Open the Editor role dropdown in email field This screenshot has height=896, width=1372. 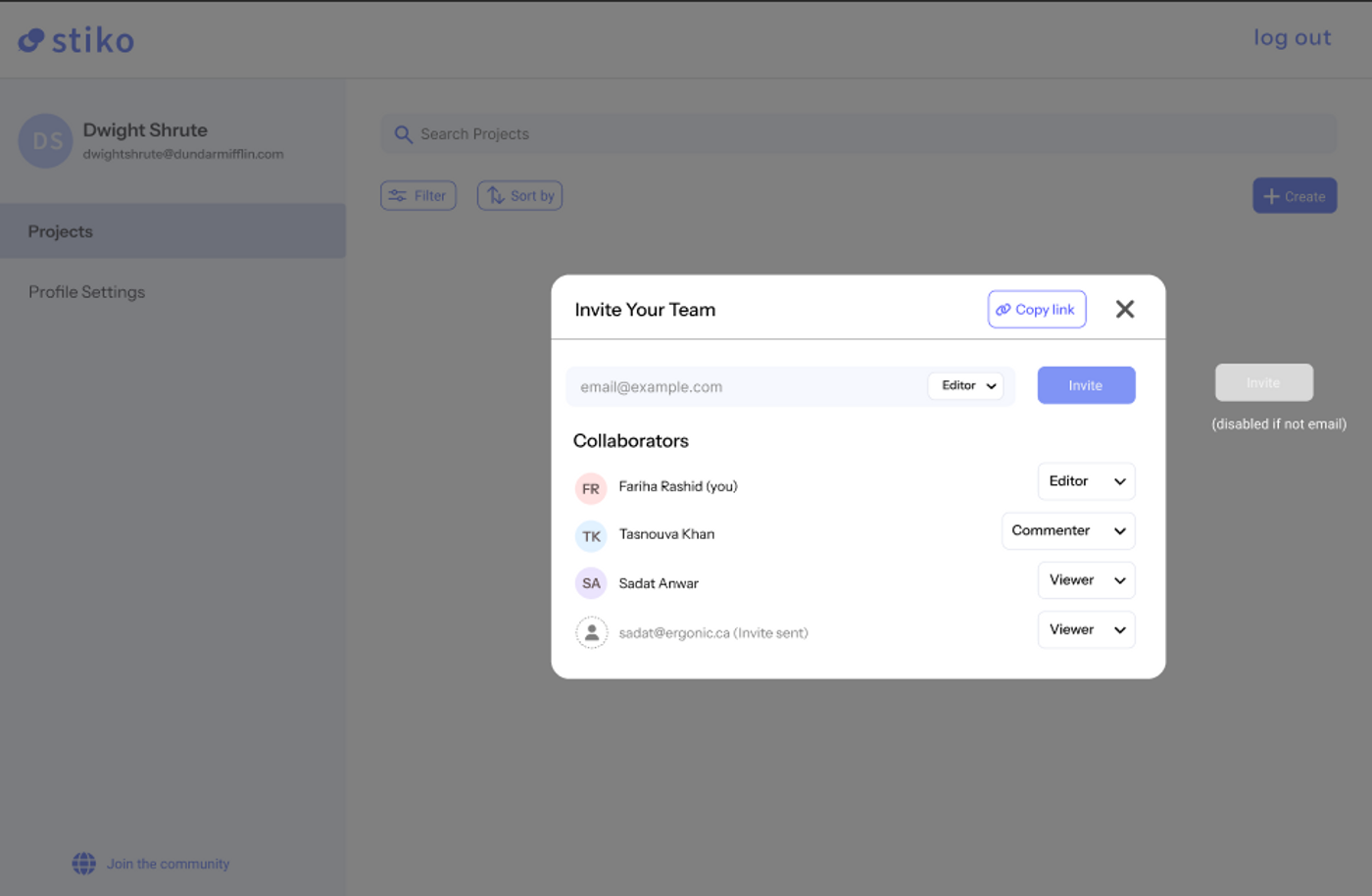(966, 386)
